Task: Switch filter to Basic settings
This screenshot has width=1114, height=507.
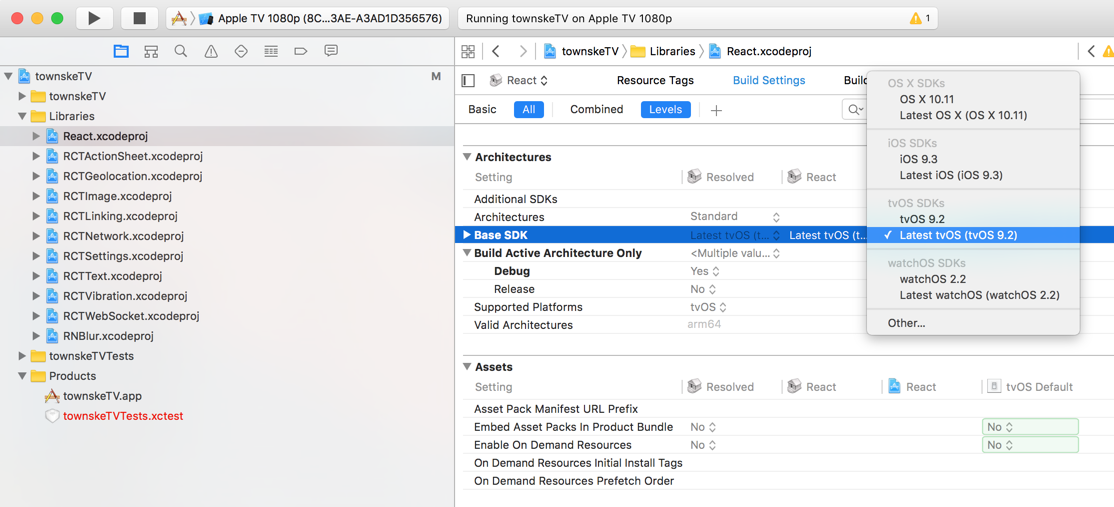Action: [482, 110]
